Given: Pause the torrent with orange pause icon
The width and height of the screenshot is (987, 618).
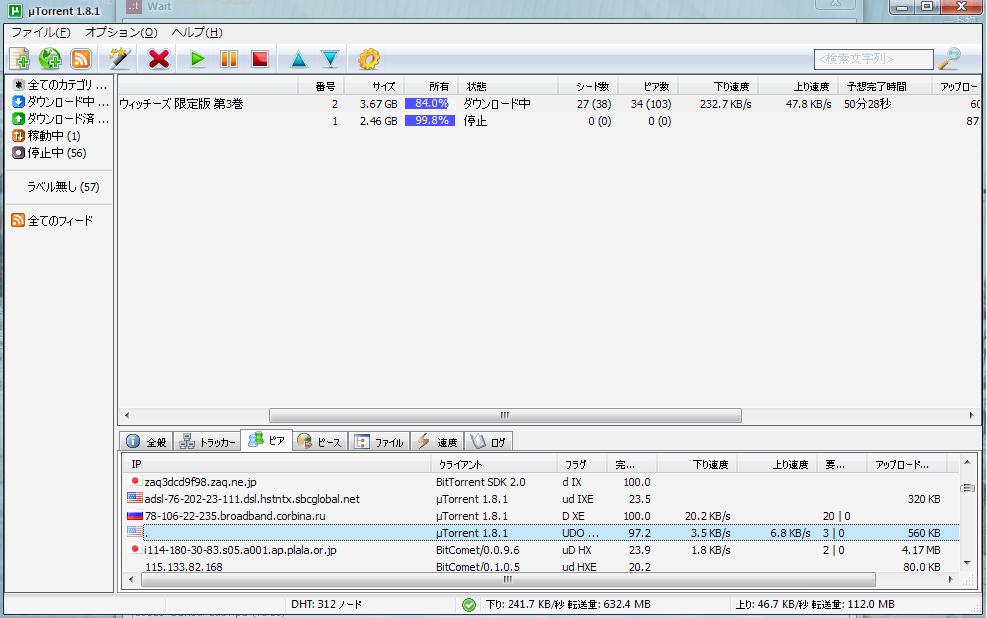Looking at the screenshot, I should [x=229, y=59].
